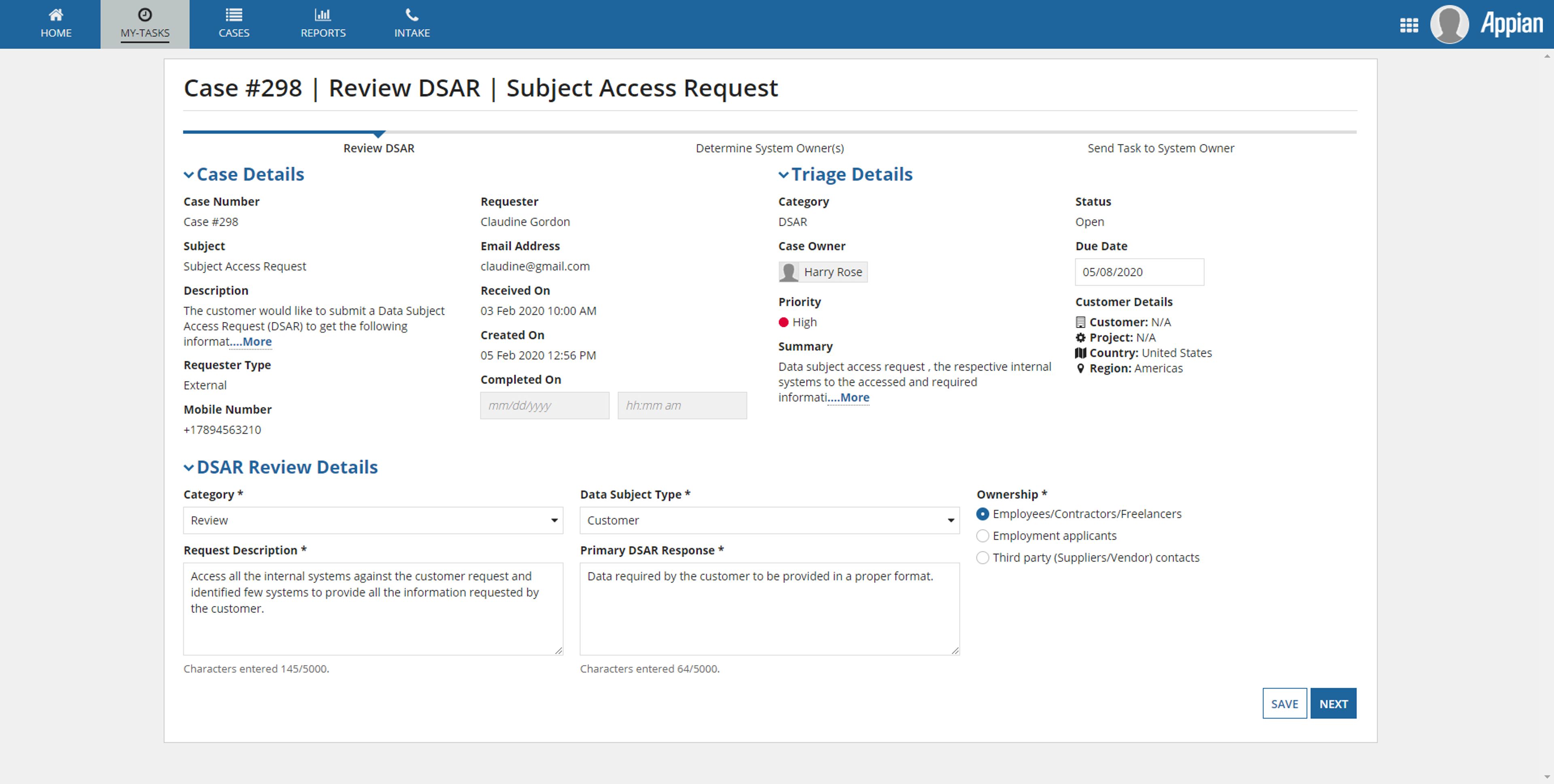This screenshot has width=1554, height=784.
Task: Open the app grid navigation menu
Action: [1409, 25]
